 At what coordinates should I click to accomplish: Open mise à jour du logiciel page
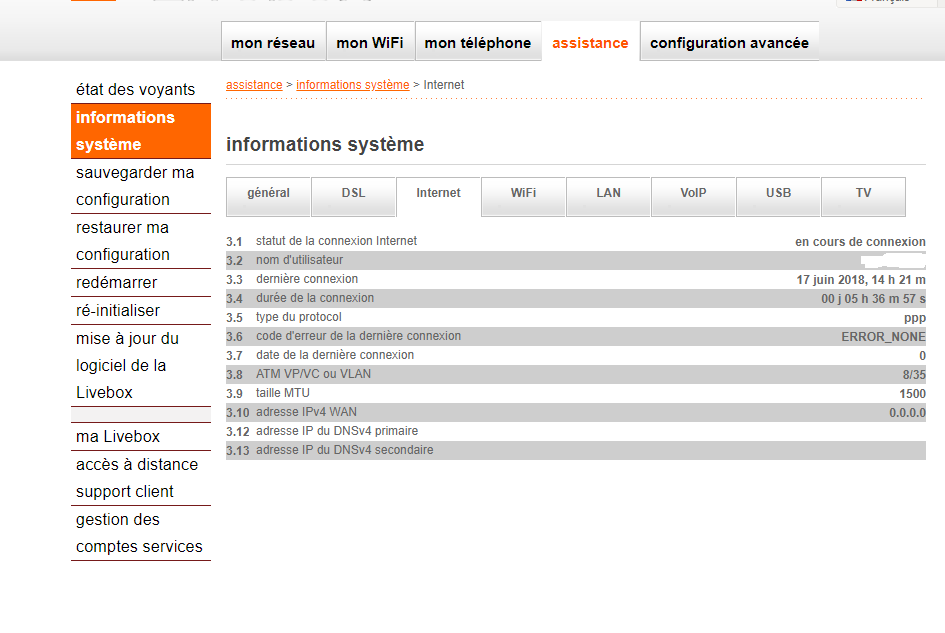pyautogui.click(x=127, y=365)
